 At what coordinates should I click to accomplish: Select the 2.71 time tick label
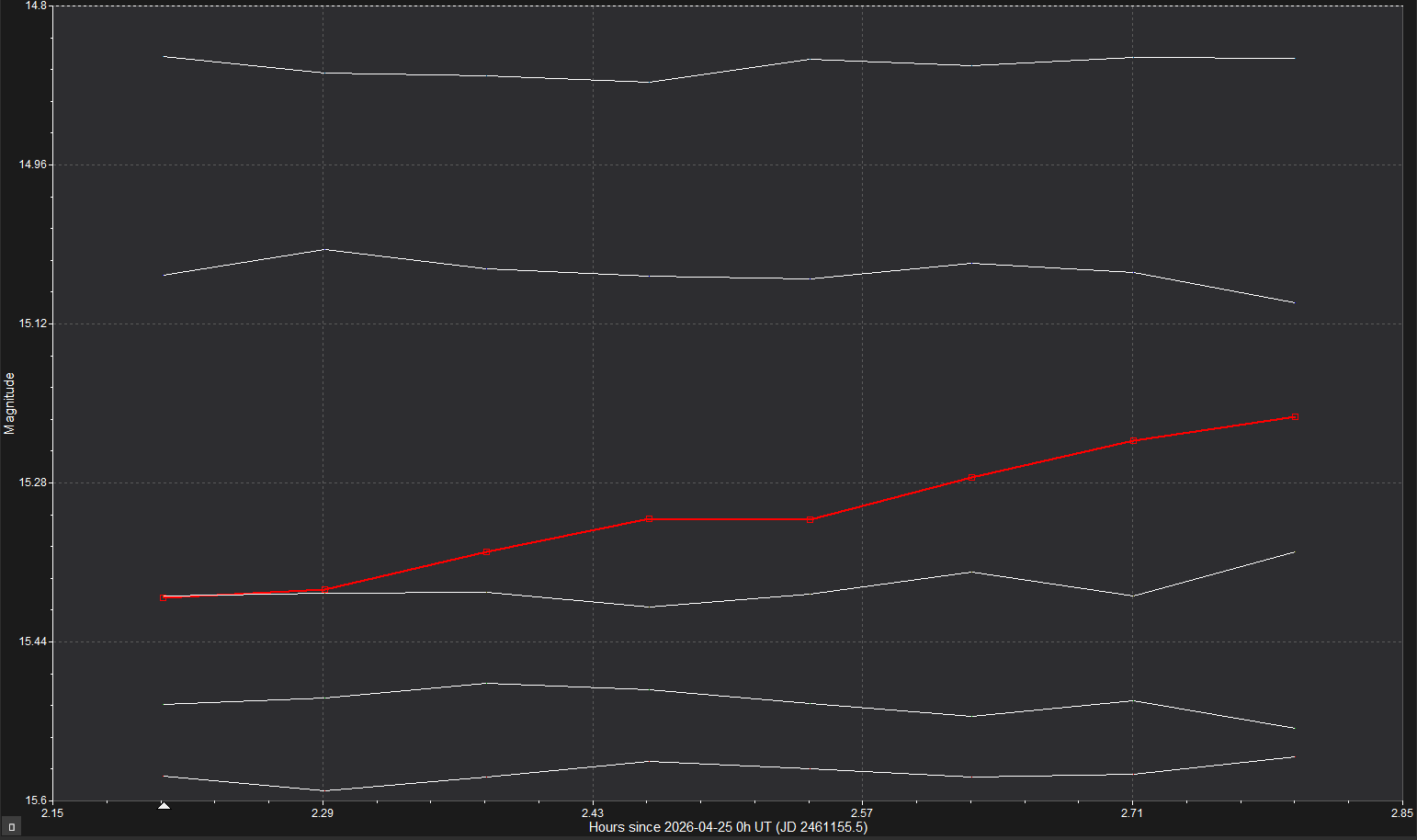(x=1132, y=813)
